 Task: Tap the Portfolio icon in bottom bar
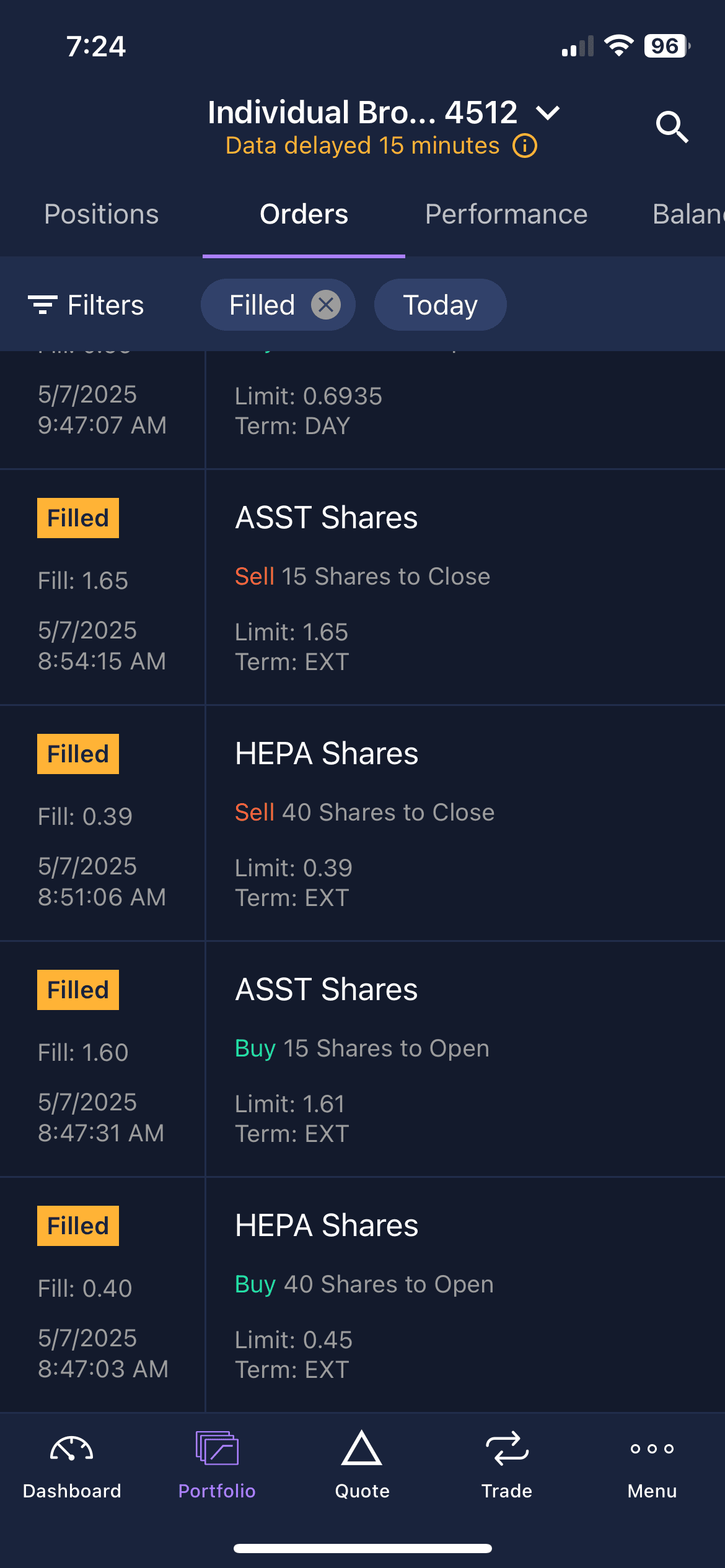(217, 1449)
